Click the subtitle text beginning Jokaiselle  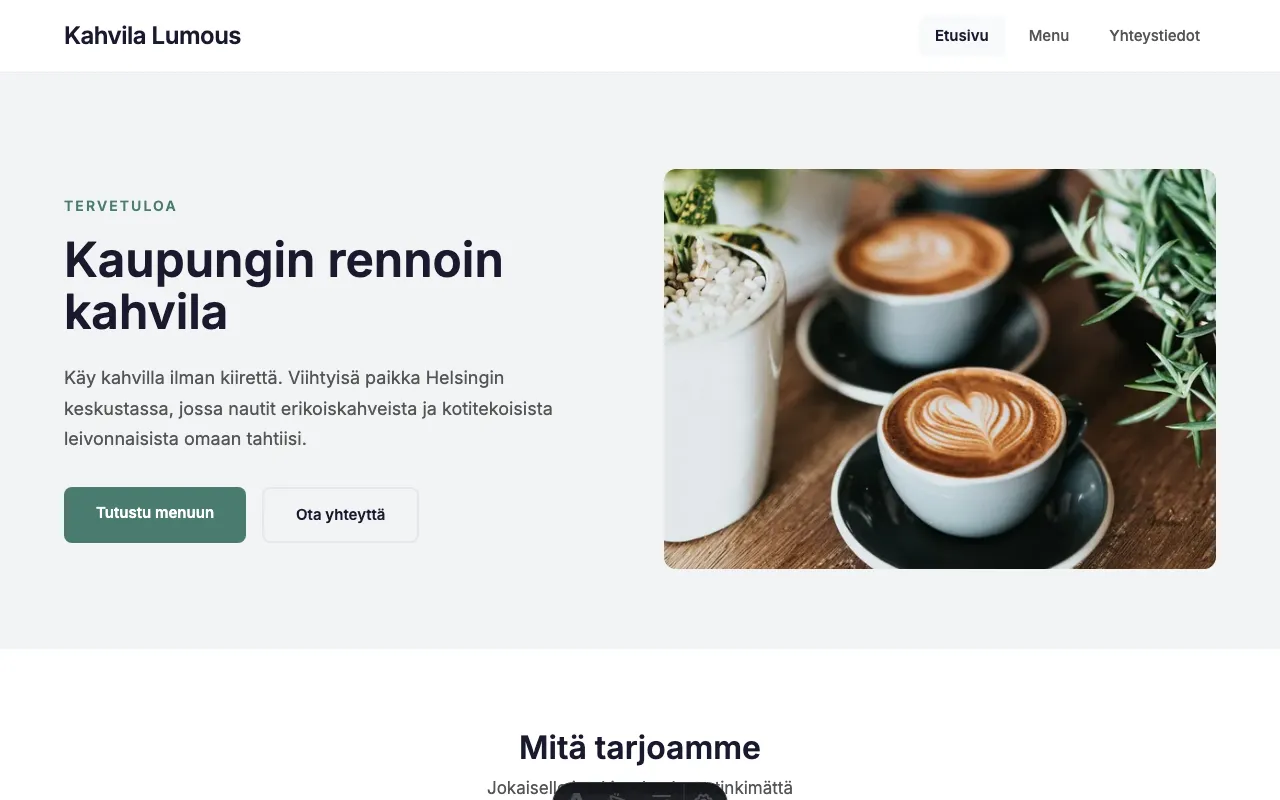pyautogui.click(x=640, y=788)
